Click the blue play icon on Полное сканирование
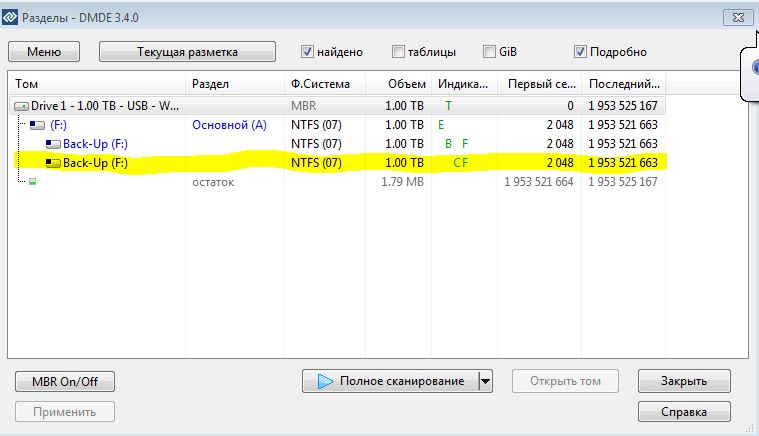This screenshot has width=759, height=436. coord(325,381)
